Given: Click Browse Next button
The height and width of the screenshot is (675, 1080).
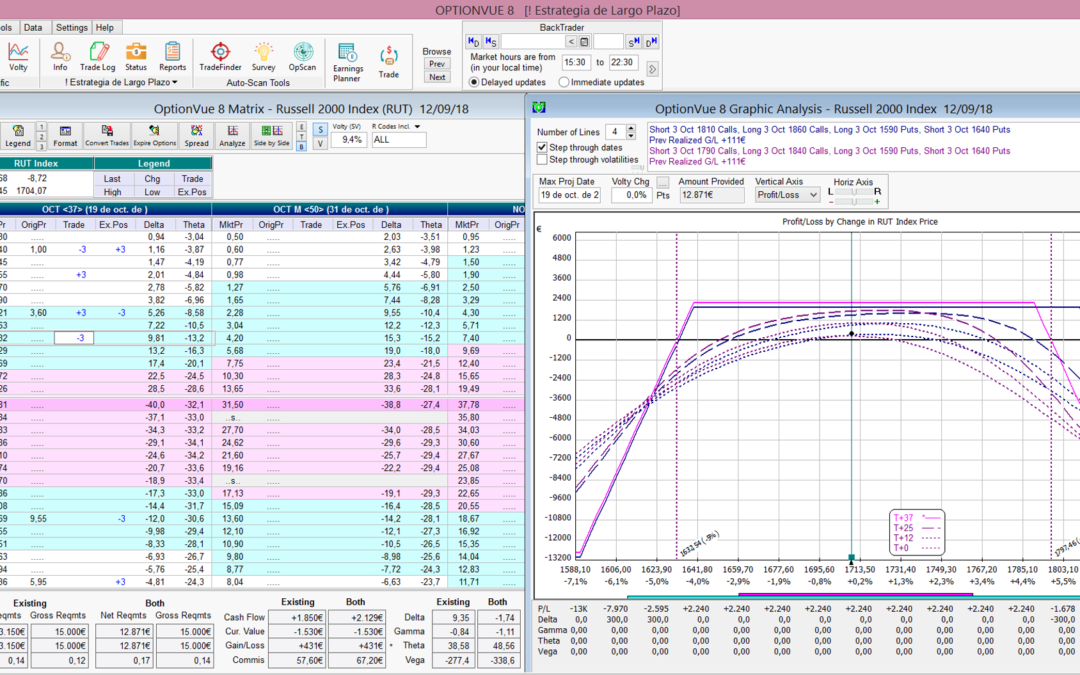Looking at the screenshot, I should pyautogui.click(x=437, y=77).
